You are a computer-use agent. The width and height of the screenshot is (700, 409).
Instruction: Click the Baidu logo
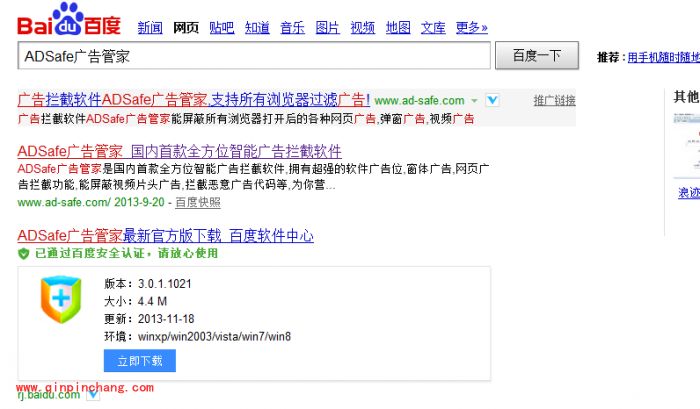pyautogui.click(x=69, y=19)
